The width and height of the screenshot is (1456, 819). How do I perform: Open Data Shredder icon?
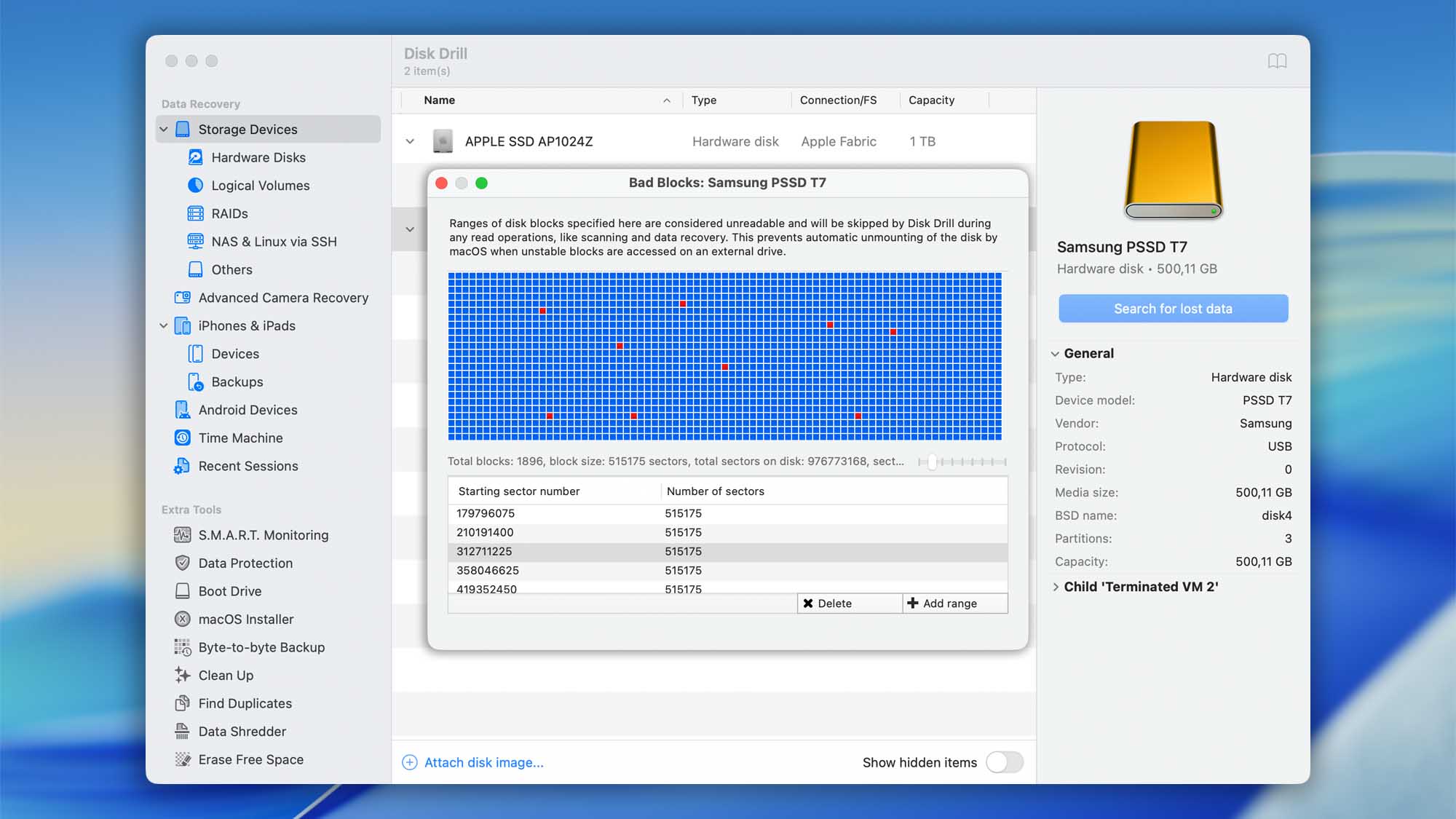pyautogui.click(x=183, y=731)
